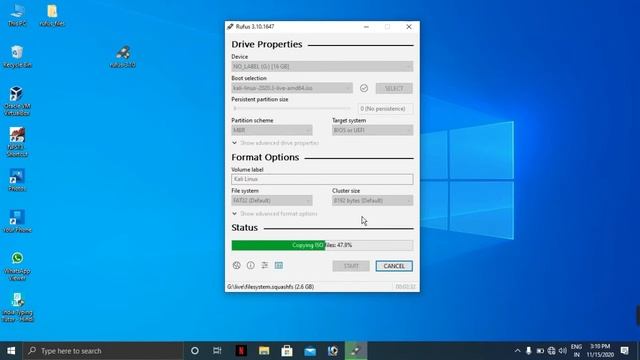Click the SELECT button
The image size is (640, 360).
(x=394, y=88)
